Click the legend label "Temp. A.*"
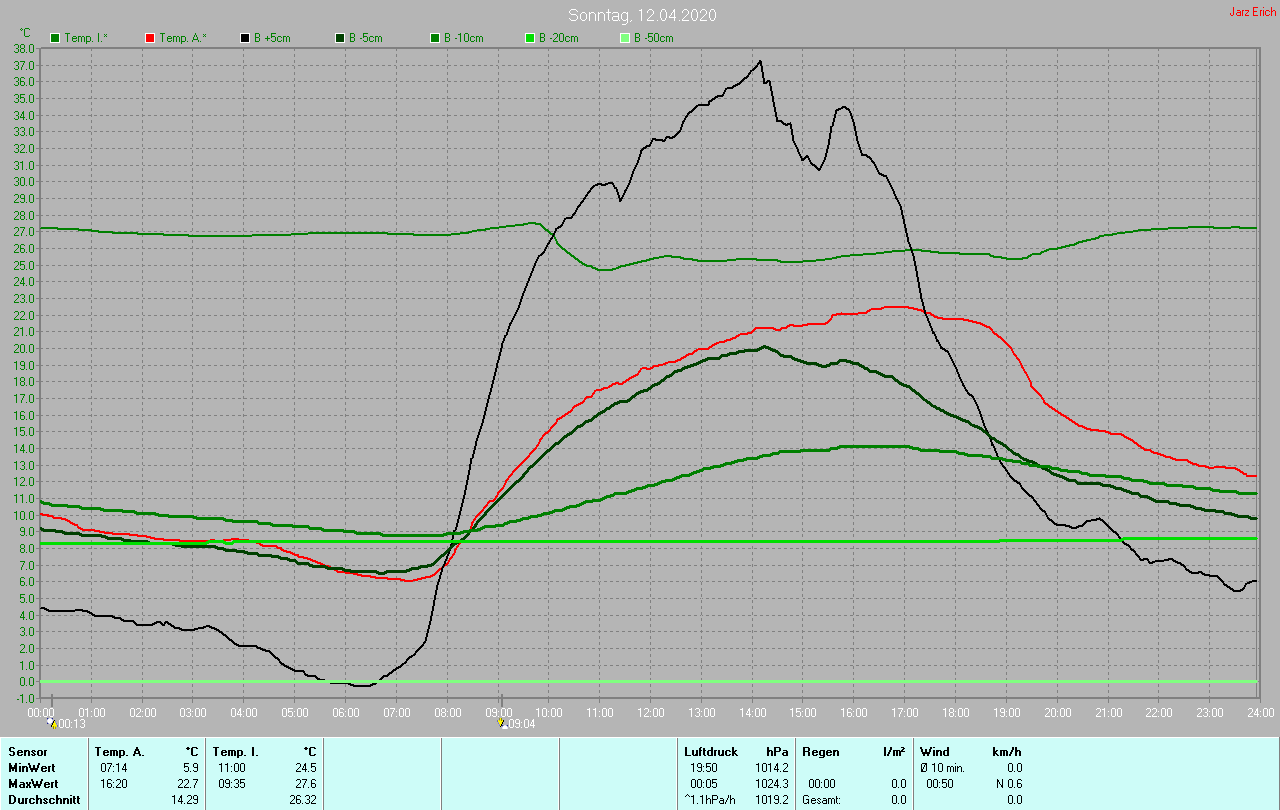 pos(183,38)
